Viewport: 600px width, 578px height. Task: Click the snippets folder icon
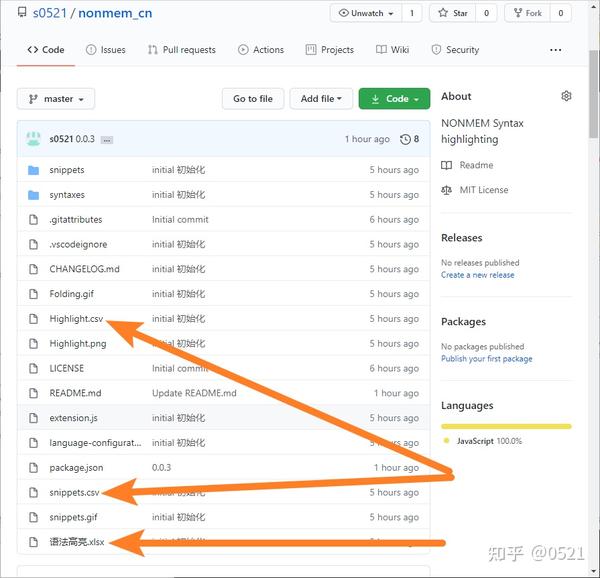click(x=33, y=170)
